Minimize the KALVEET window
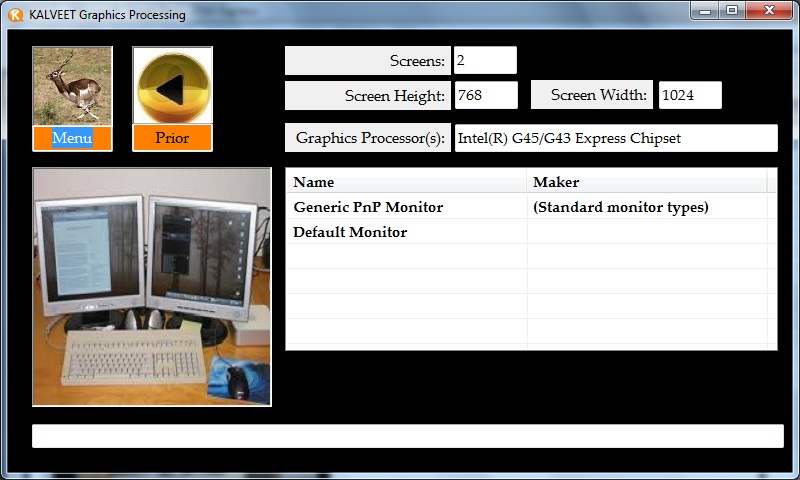The height and width of the screenshot is (480, 800). pos(705,11)
